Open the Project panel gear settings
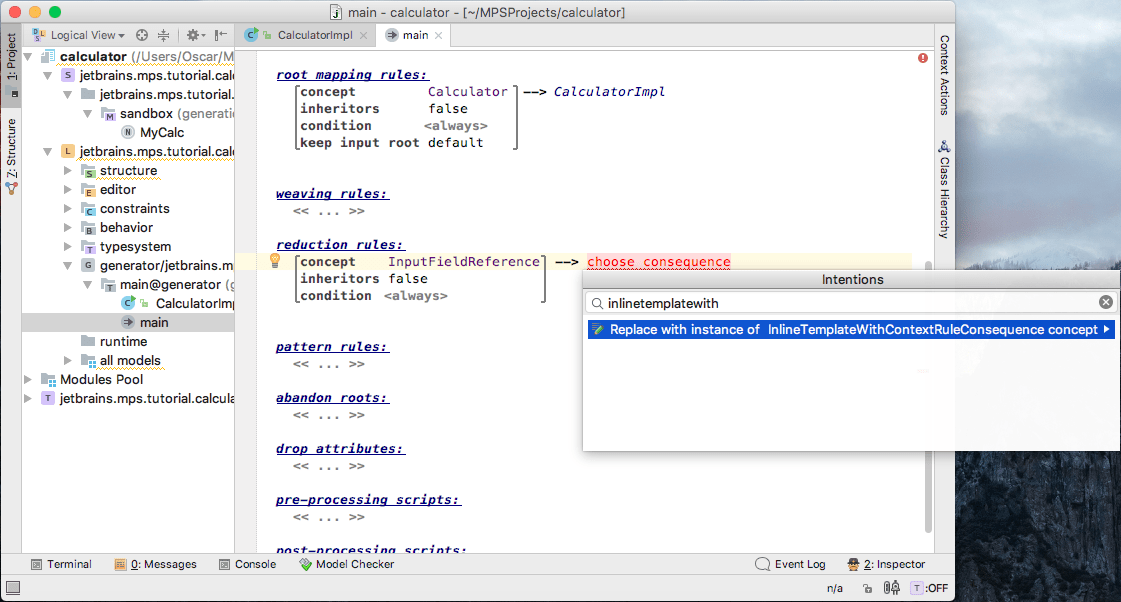1121x602 pixels. (193, 35)
